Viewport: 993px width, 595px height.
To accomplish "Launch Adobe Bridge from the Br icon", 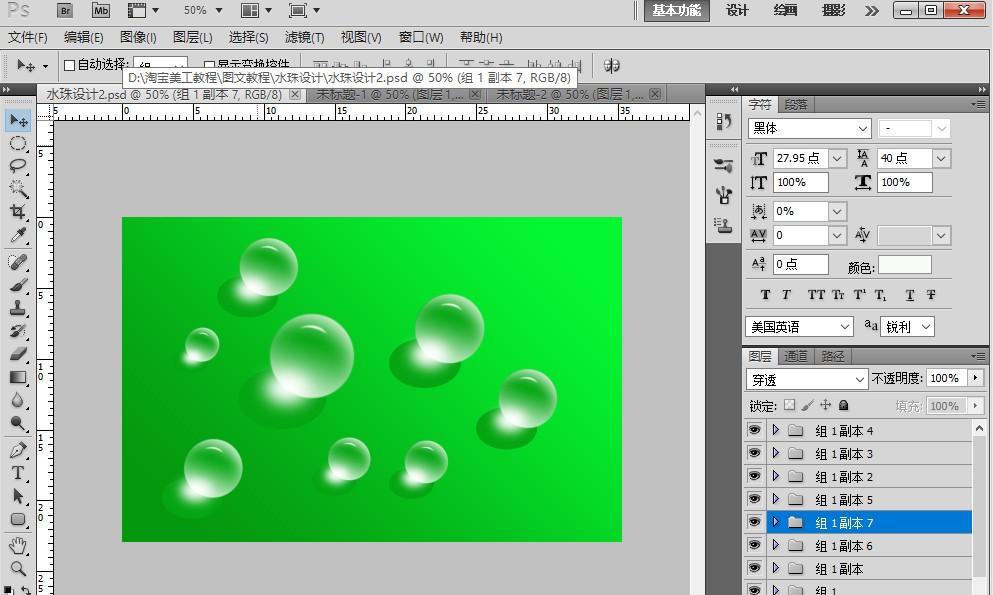I will coord(65,10).
